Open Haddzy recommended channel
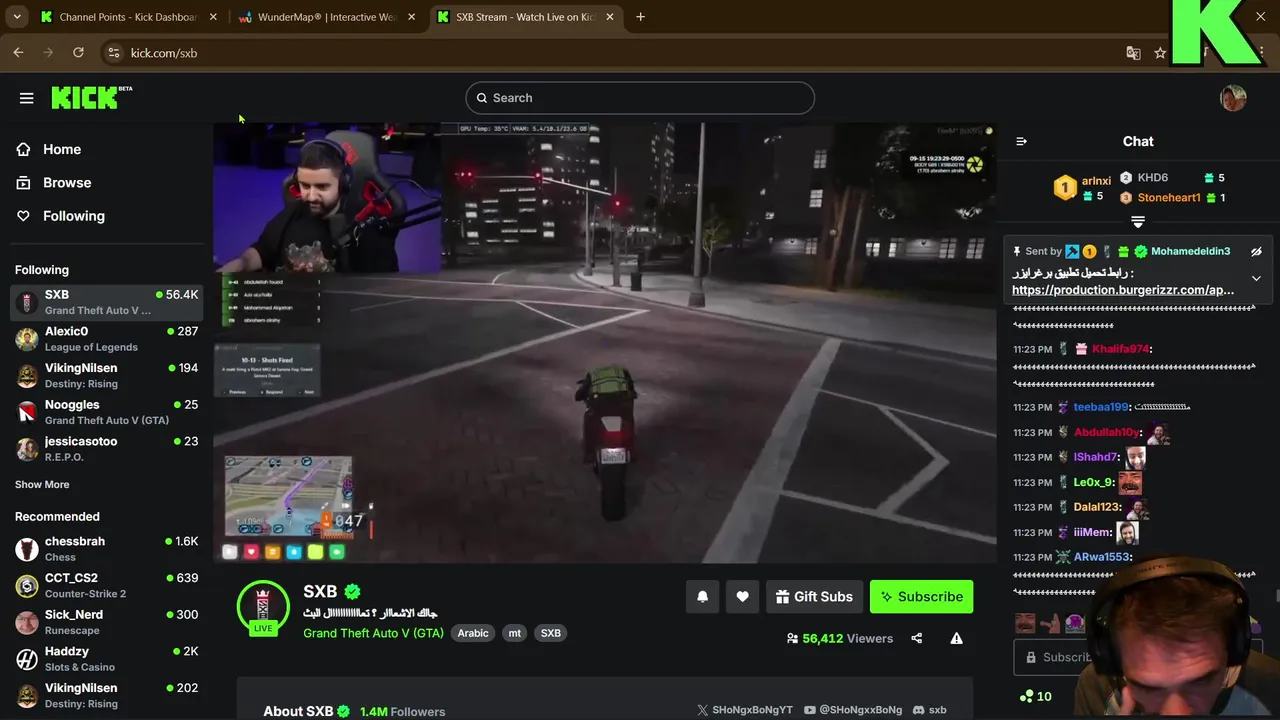1280x720 pixels. (x=106, y=659)
